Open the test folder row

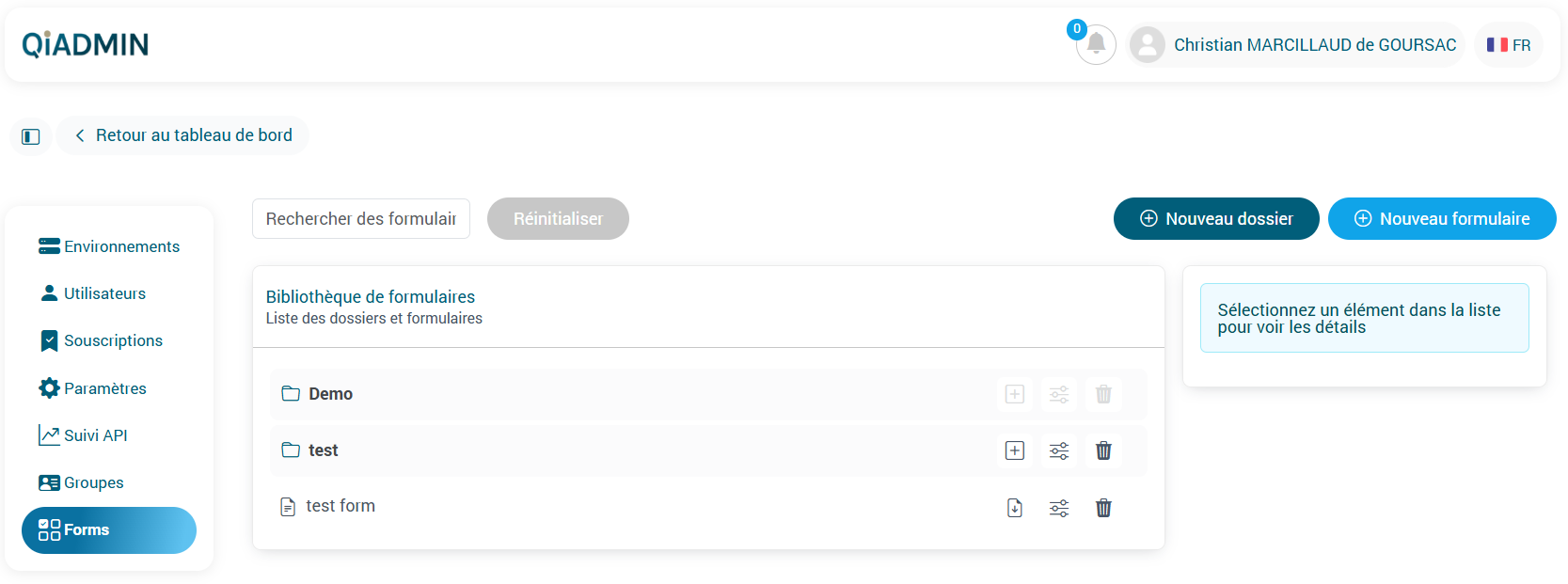pos(323,450)
